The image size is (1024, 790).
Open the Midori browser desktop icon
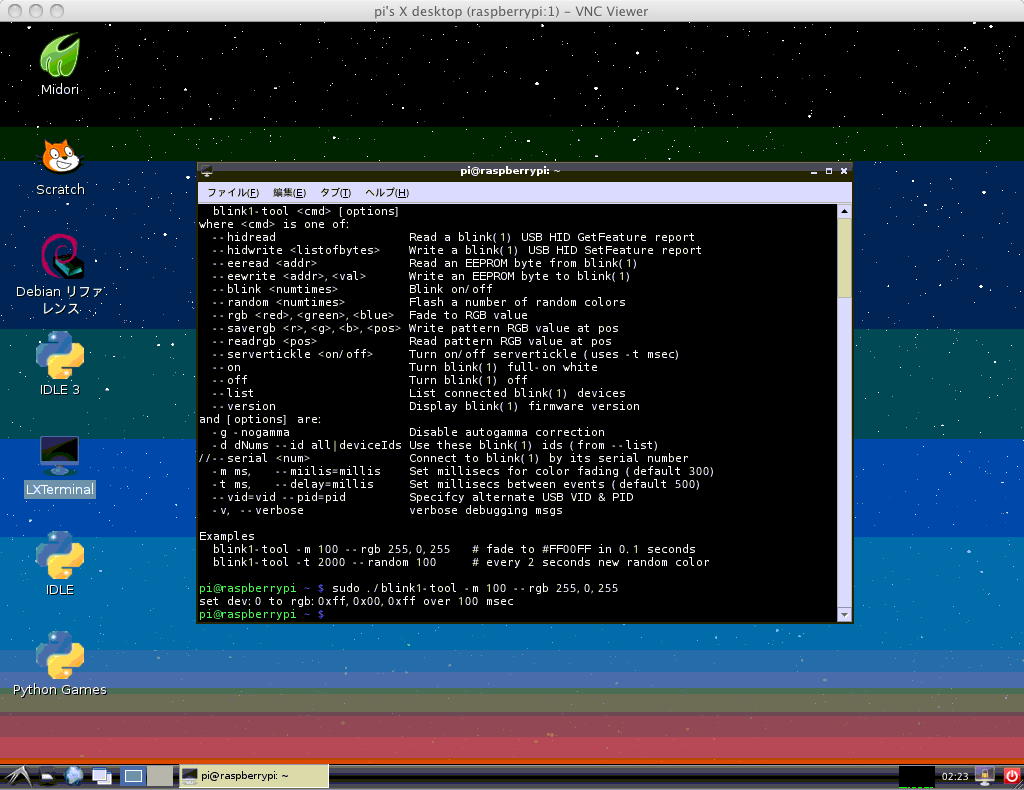(x=59, y=56)
